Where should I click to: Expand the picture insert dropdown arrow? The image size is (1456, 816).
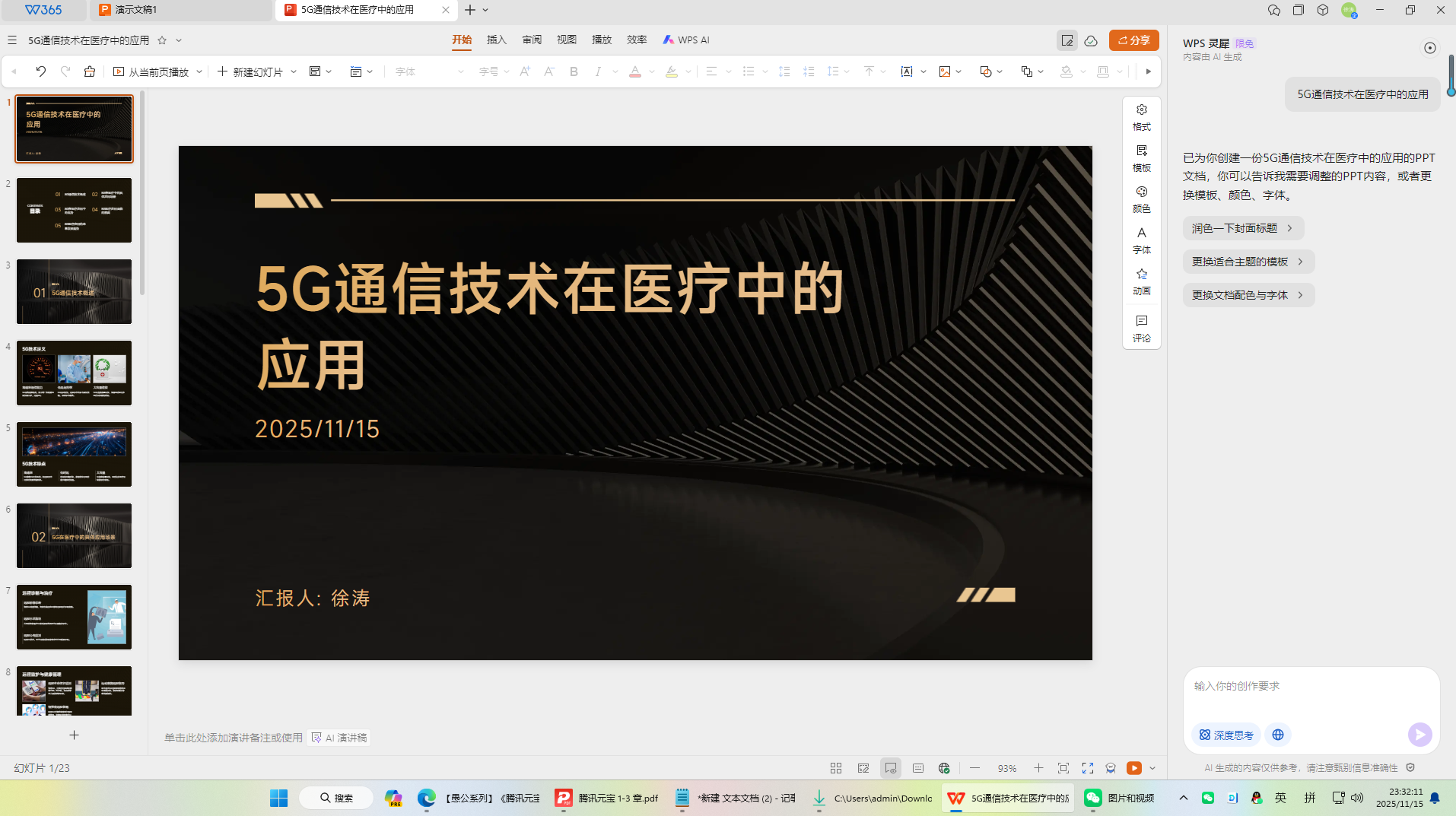coord(960,71)
